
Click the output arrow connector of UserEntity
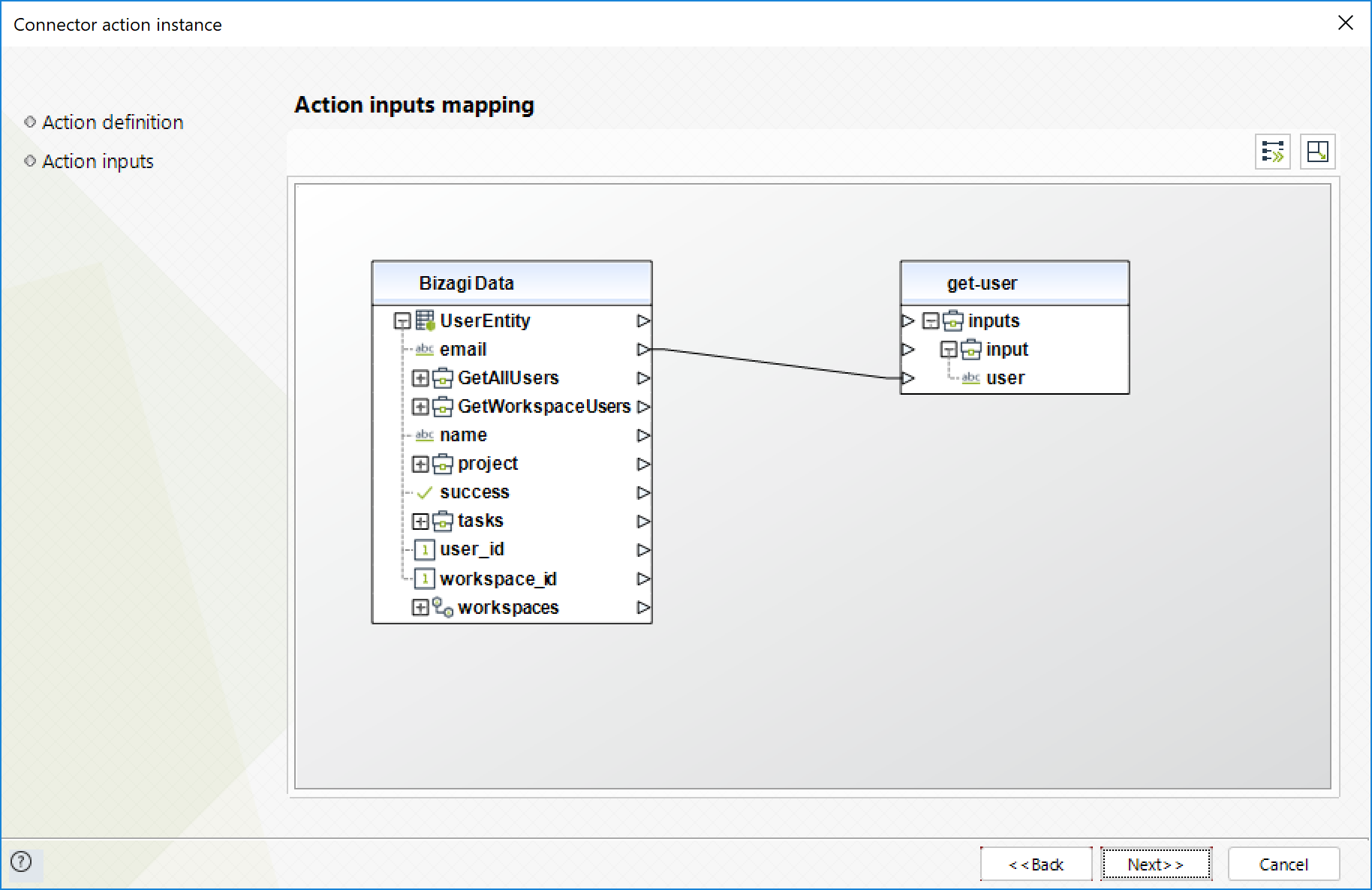coord(643,320)
